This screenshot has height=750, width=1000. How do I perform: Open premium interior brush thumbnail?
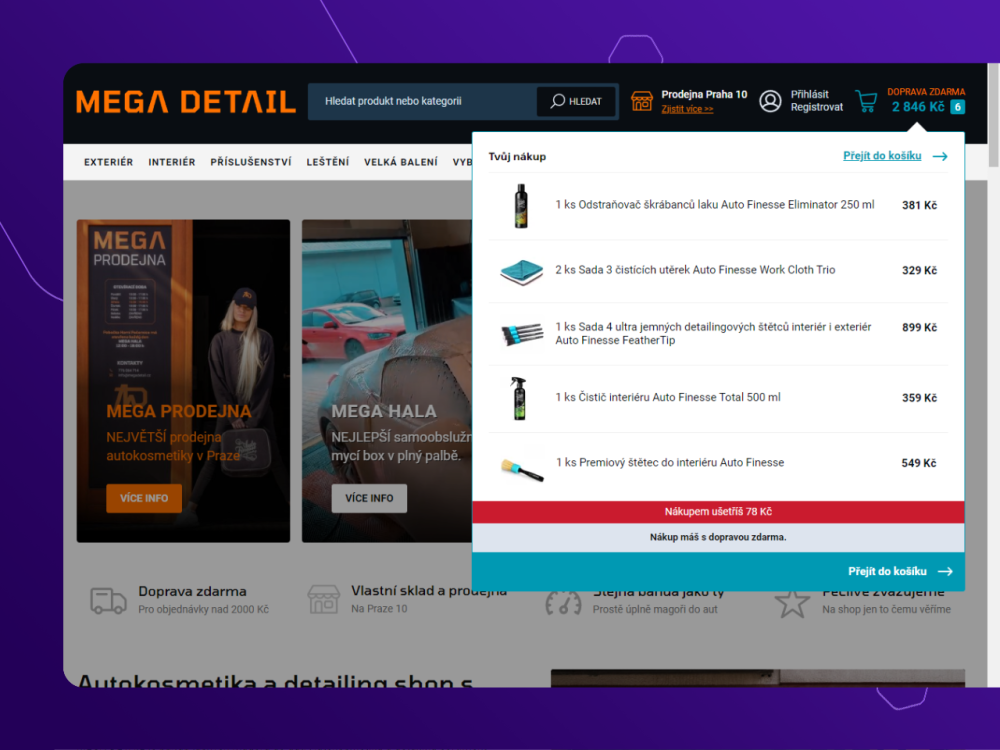521,466
